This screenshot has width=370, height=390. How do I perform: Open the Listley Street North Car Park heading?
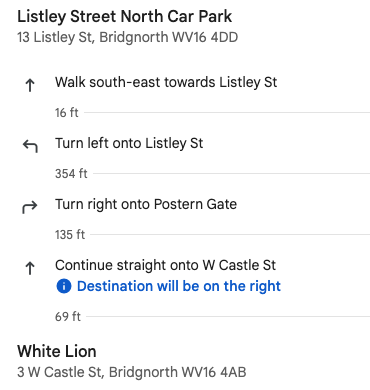pos(125,16)
